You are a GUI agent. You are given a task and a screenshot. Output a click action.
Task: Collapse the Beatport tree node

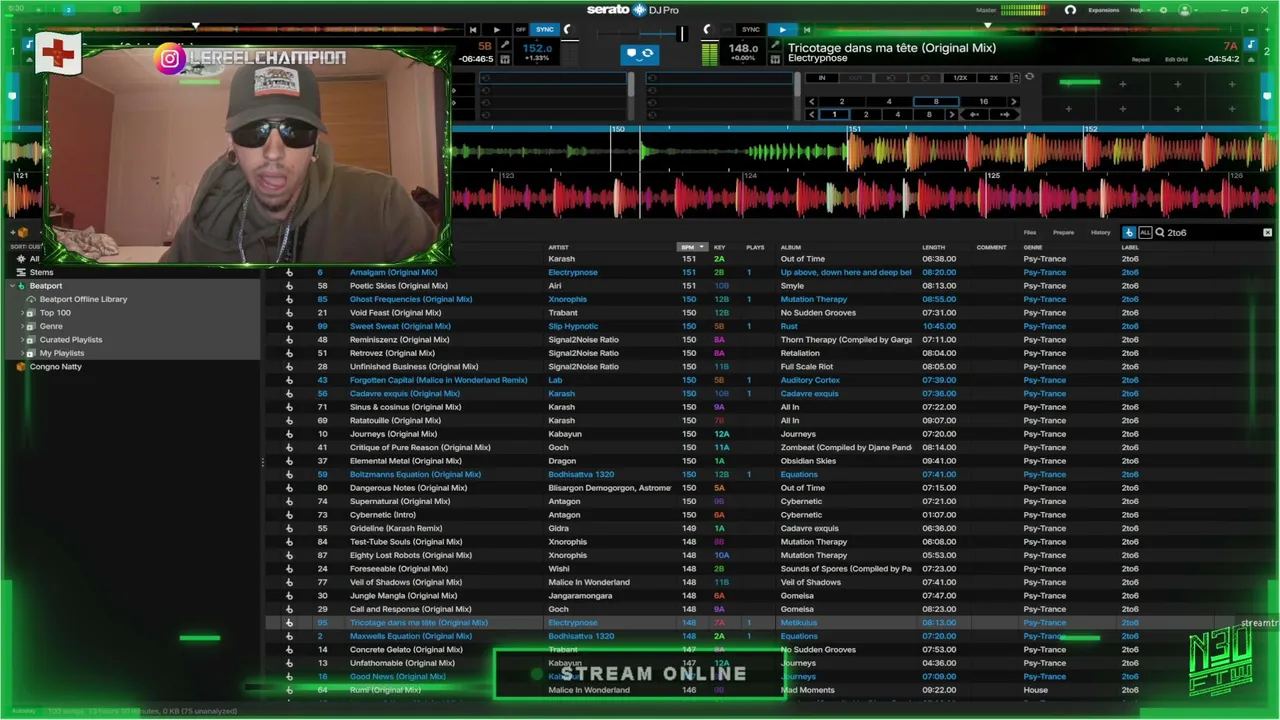coord(12,286)
